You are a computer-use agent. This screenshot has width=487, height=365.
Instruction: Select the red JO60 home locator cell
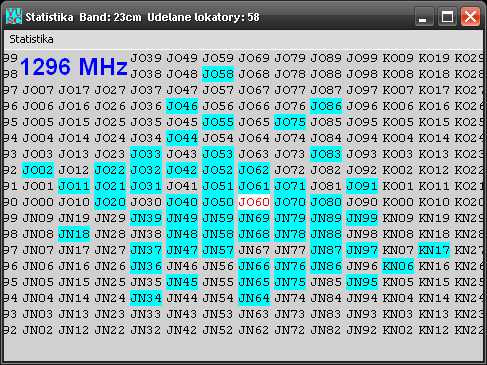click(254, 202)
